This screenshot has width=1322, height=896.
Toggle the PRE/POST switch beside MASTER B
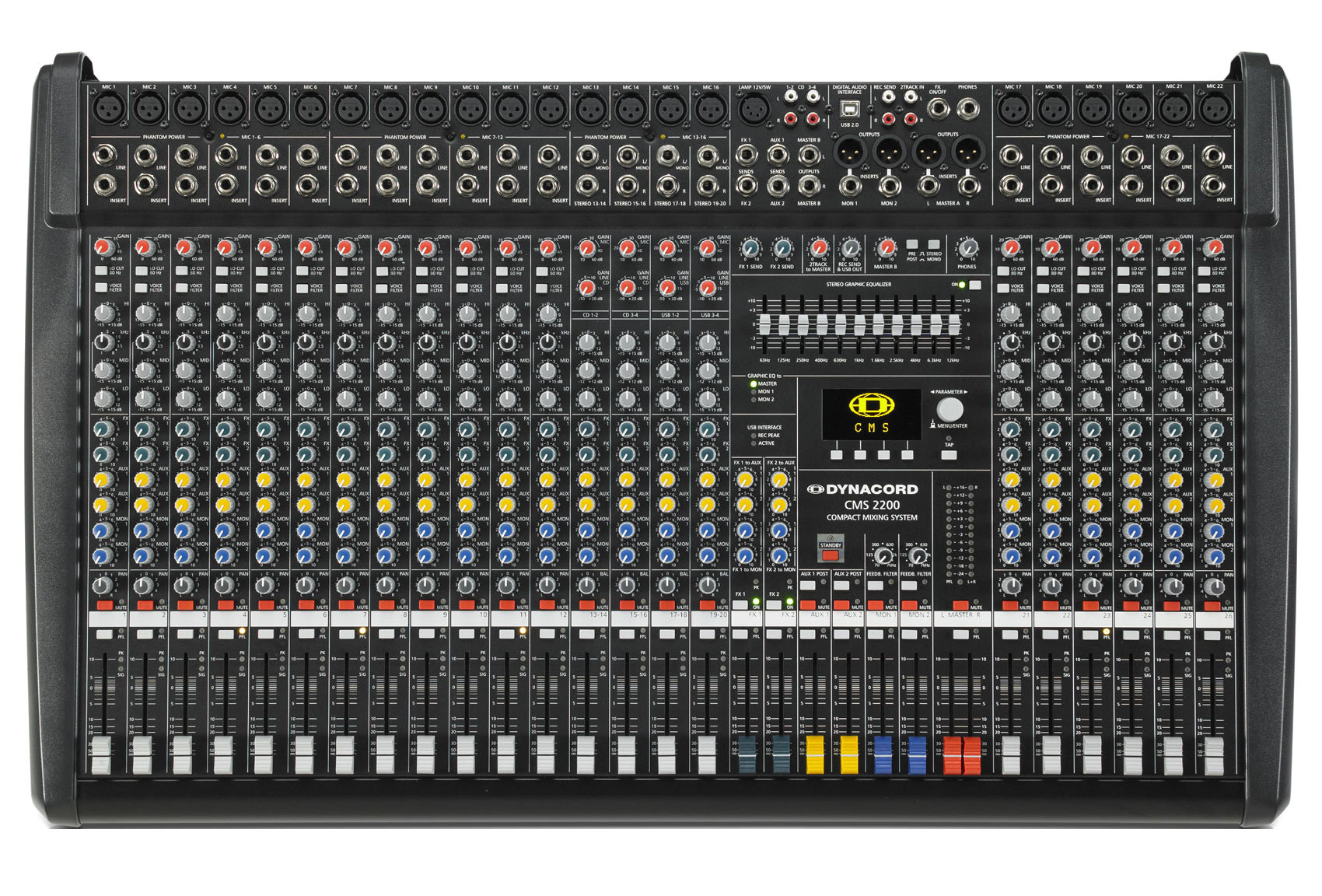pyautogui.click(x=912, y=244)
